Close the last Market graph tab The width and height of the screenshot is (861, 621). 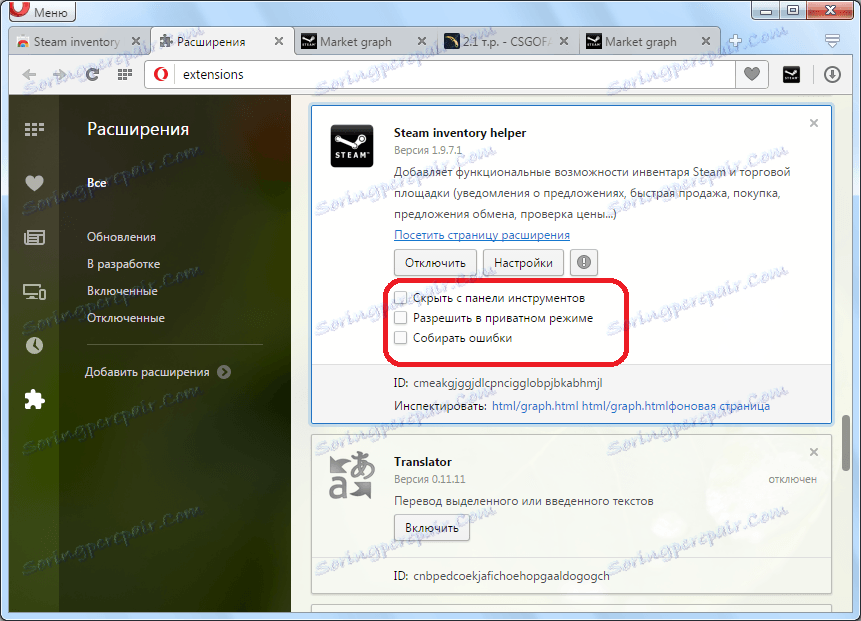(x=706, y=42)
